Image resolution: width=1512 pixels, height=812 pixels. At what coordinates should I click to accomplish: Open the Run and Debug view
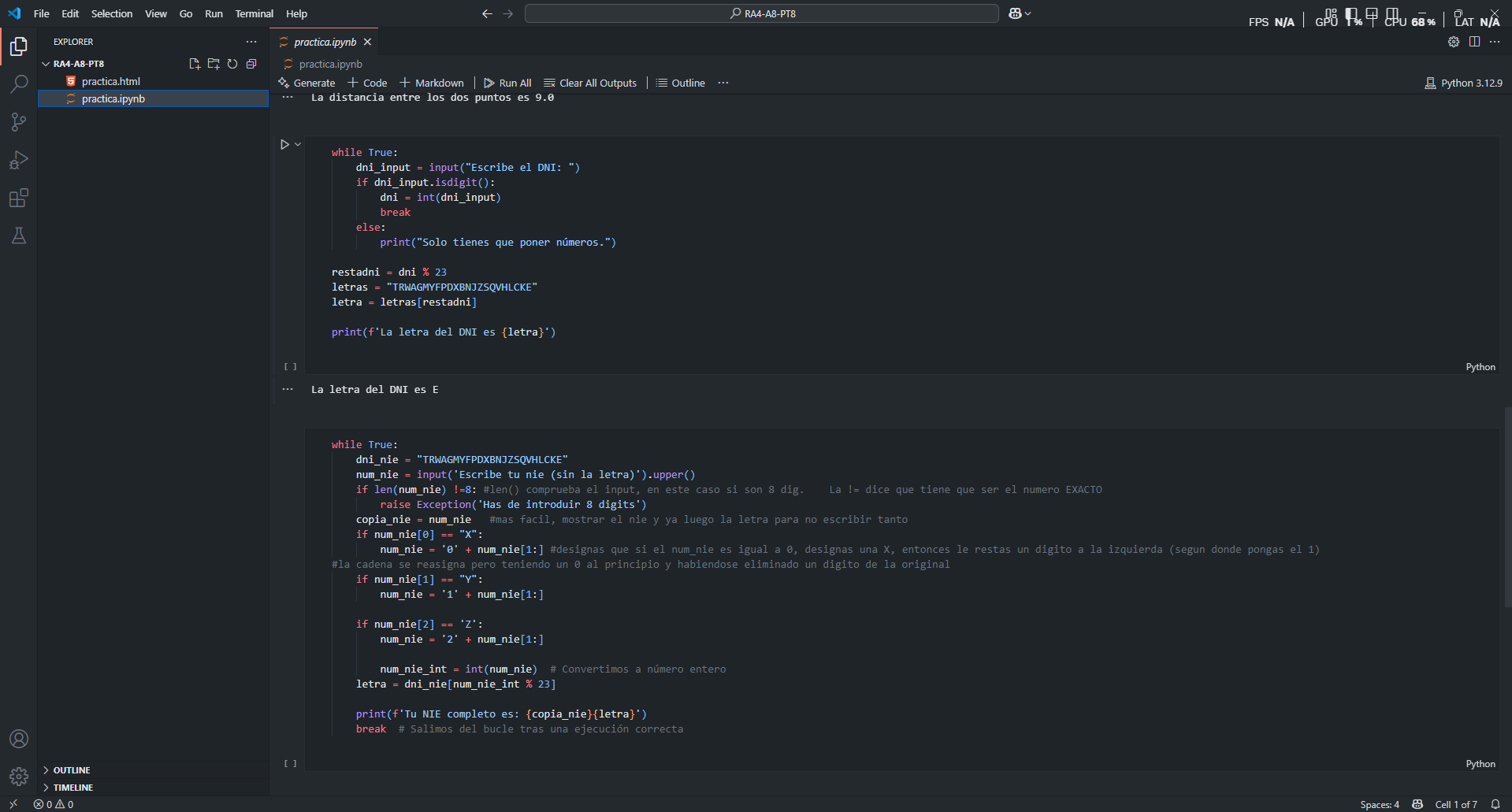click(19, 160)
